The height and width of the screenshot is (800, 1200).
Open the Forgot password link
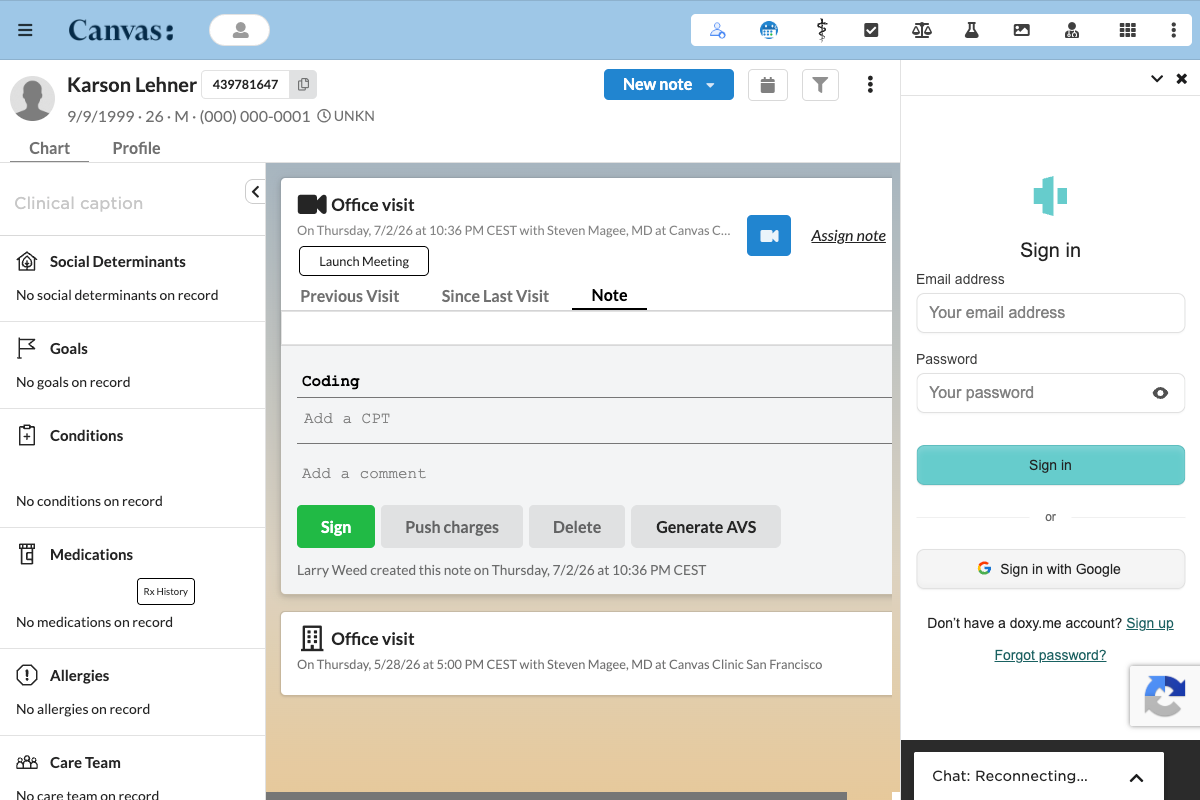(x=1050, y=655)
